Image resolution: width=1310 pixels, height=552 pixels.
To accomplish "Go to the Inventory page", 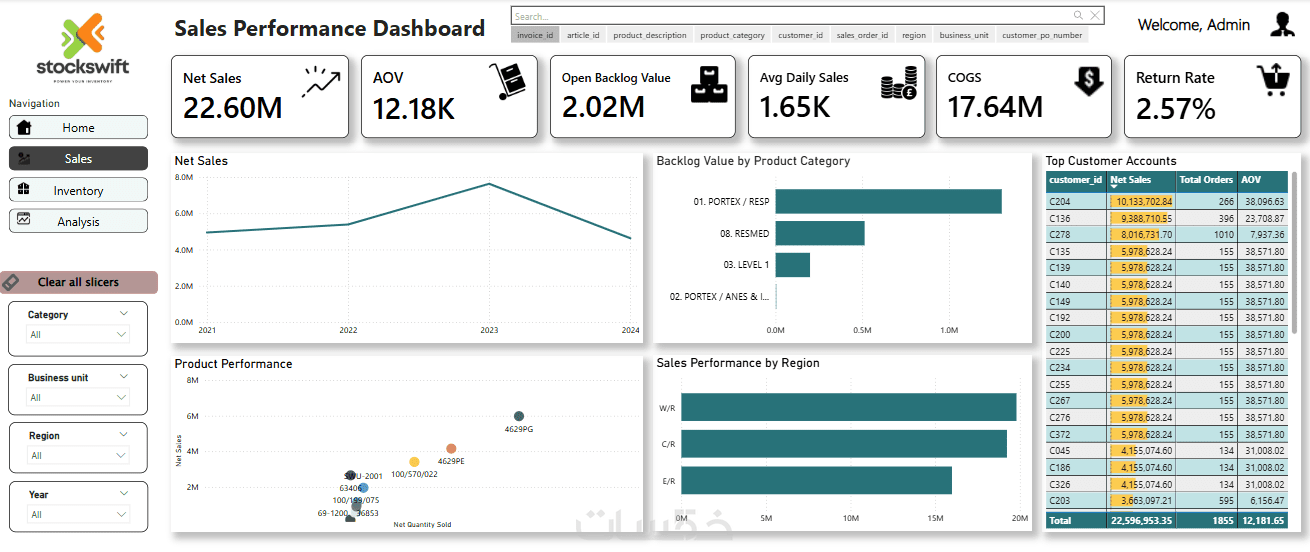I will [x=78, y=190].
